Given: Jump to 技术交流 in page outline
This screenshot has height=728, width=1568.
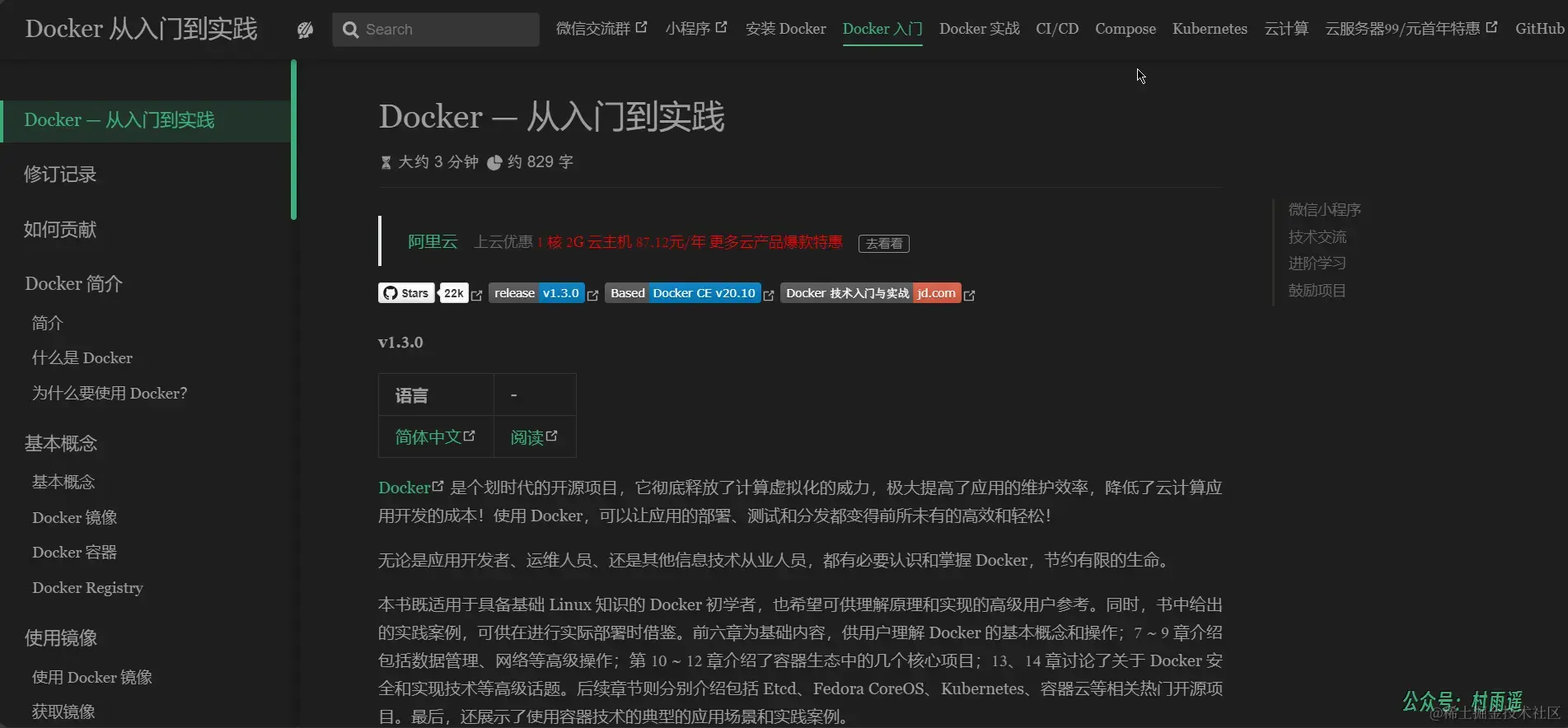Looking at the screenshot, I should [x=1317, y=237].
